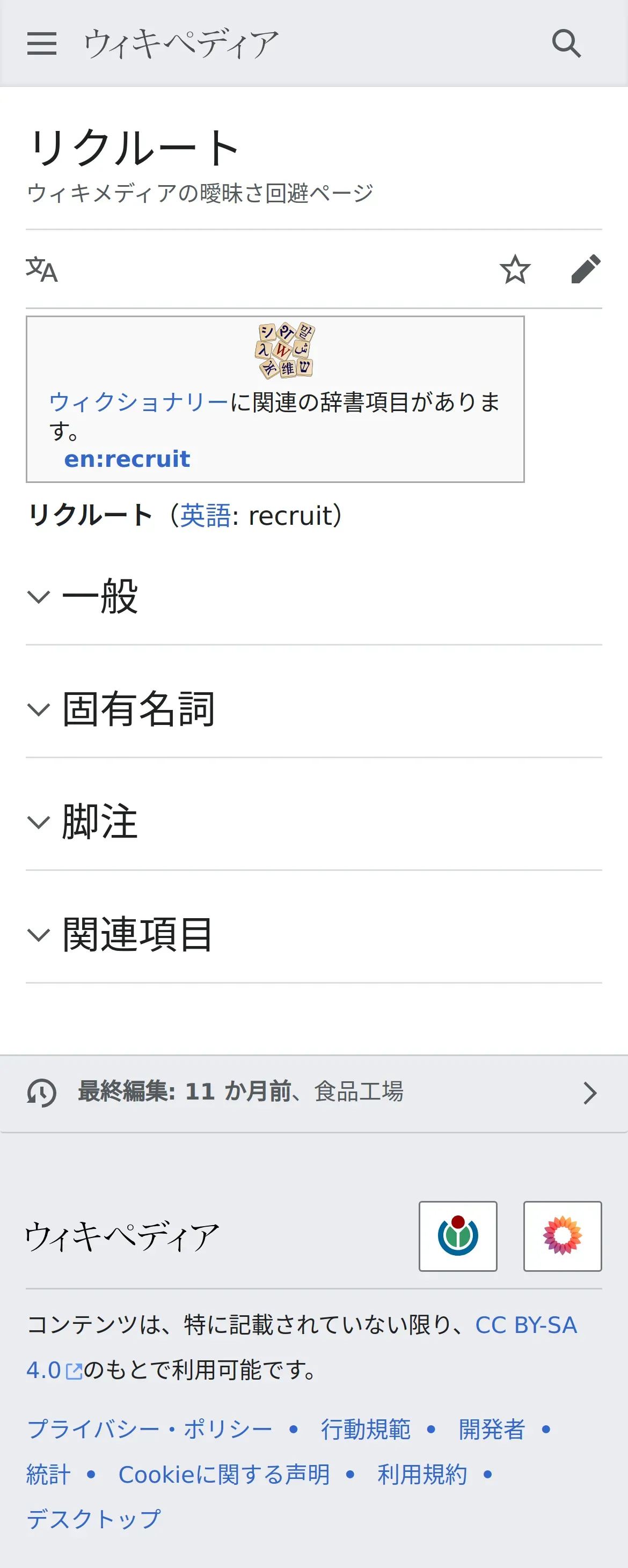Toggle the watchlist star icon
Image resolution: width=628 pixels, height=1568 pixels.
(515, 269)
